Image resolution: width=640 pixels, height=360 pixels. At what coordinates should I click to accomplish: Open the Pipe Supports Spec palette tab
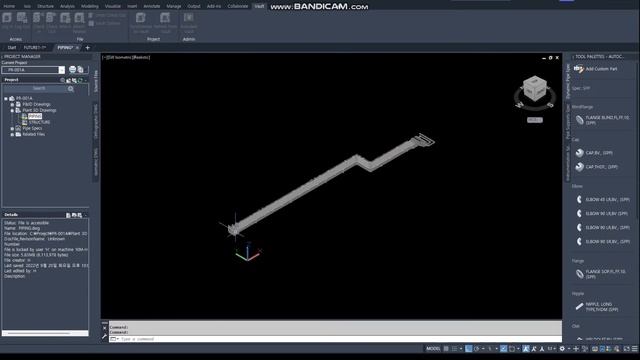[x=568, y=122]
